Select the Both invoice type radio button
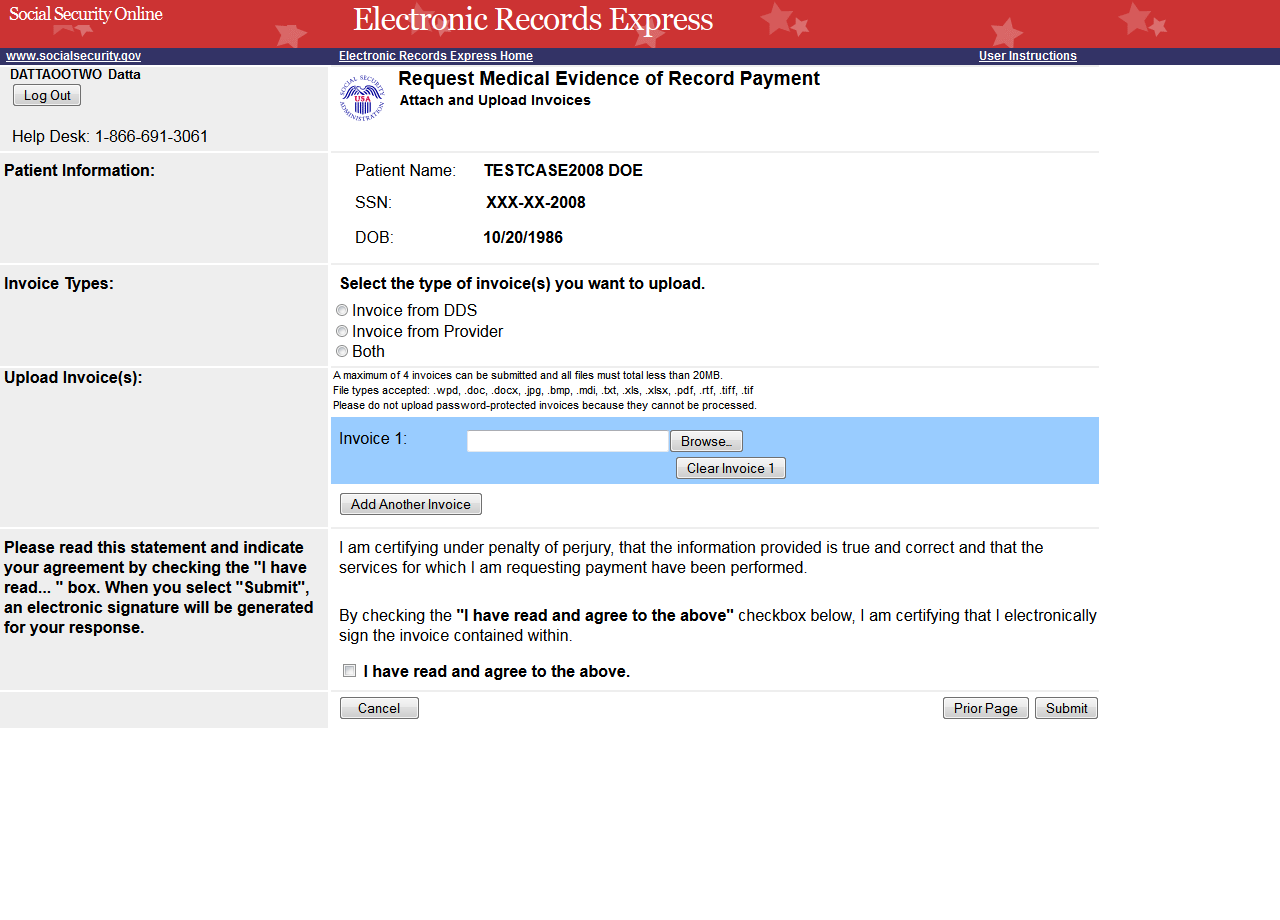Screen dimensions: 1280x920 pyautogui.click(x=342, y=351)
